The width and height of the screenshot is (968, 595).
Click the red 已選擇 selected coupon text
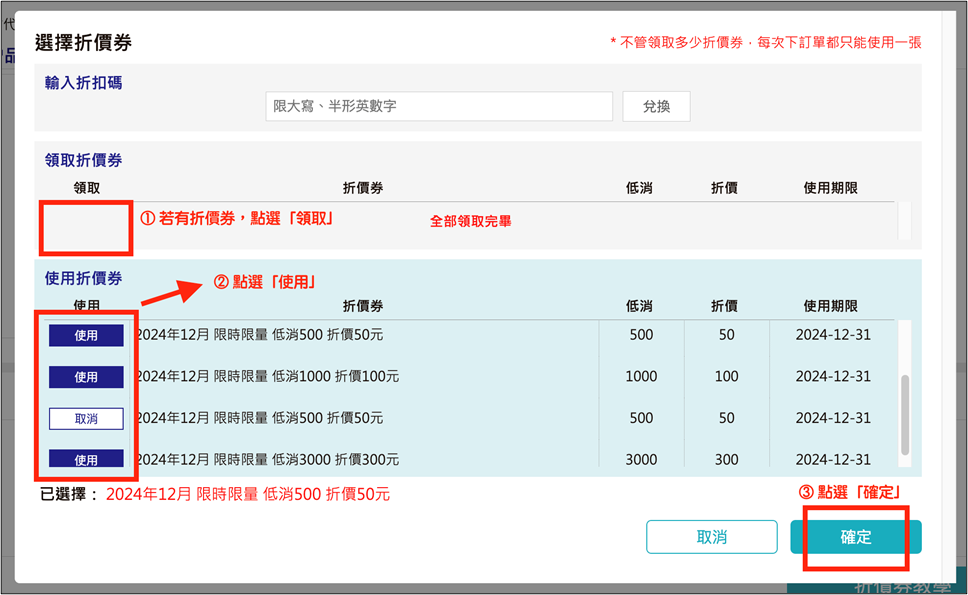pyautogui.click(x=247, y=494)
